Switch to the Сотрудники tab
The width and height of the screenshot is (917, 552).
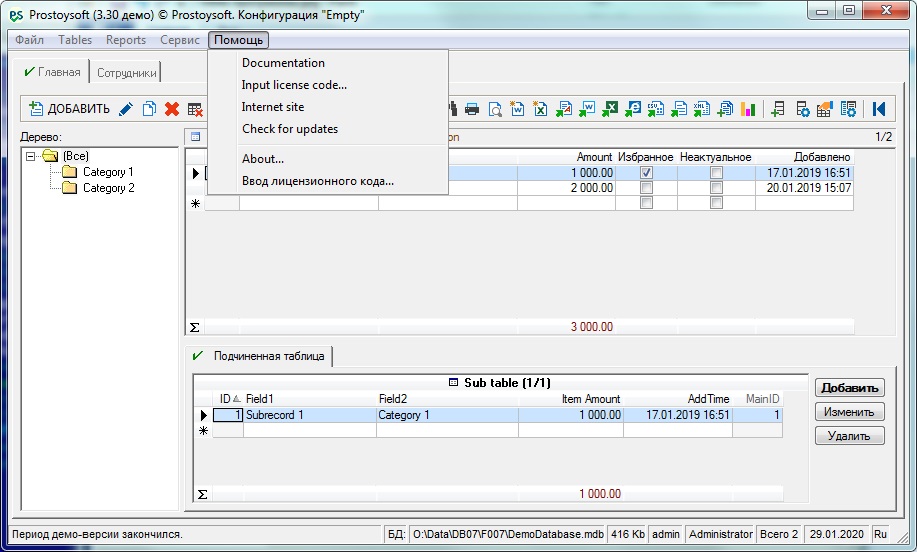click(126, 73)
